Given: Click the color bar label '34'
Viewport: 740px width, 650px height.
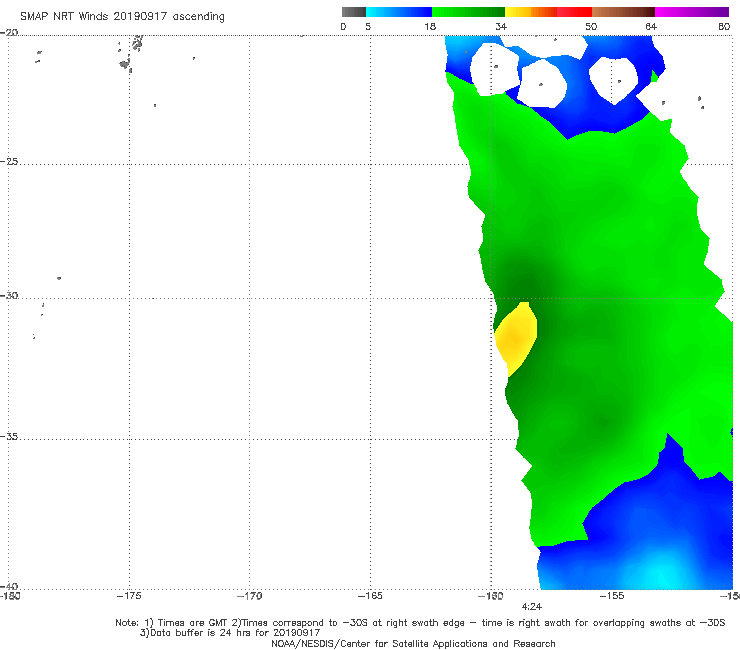Looking at the screenshot, I should coord(501,27).
